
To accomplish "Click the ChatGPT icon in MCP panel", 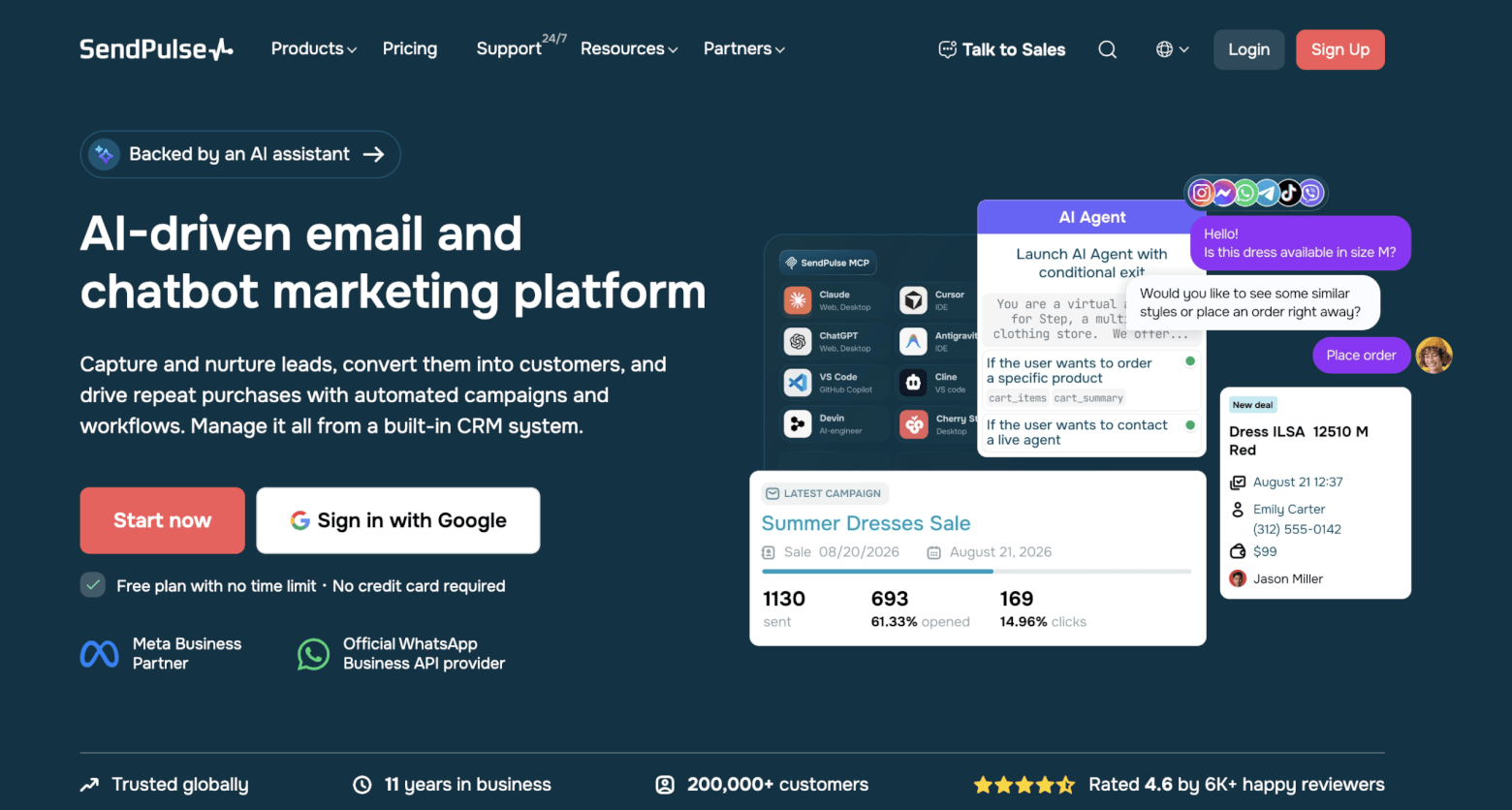I will pyautogui.click(x=798, y=341).
